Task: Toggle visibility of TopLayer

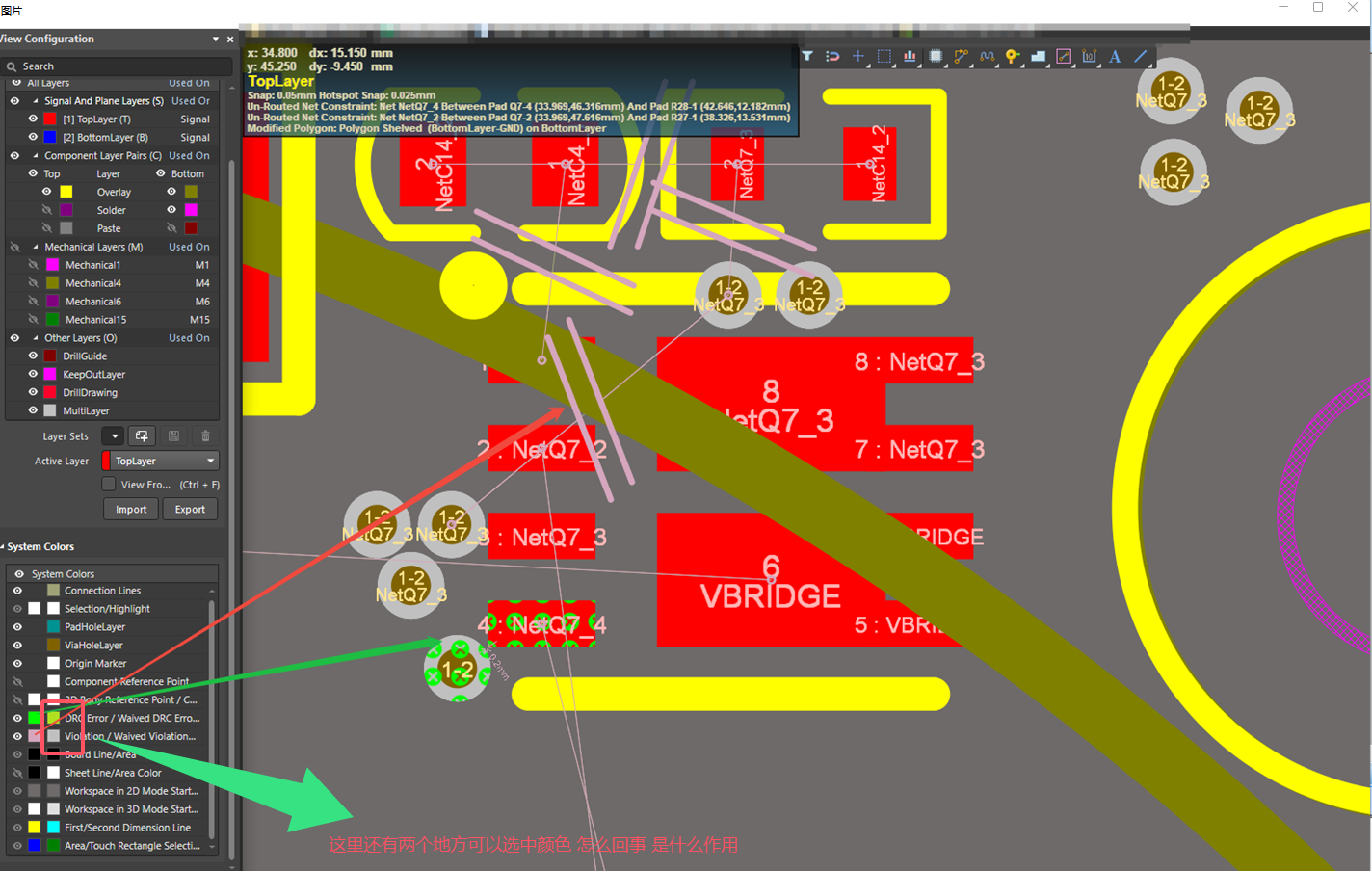Action: click(x=33, y=119)
